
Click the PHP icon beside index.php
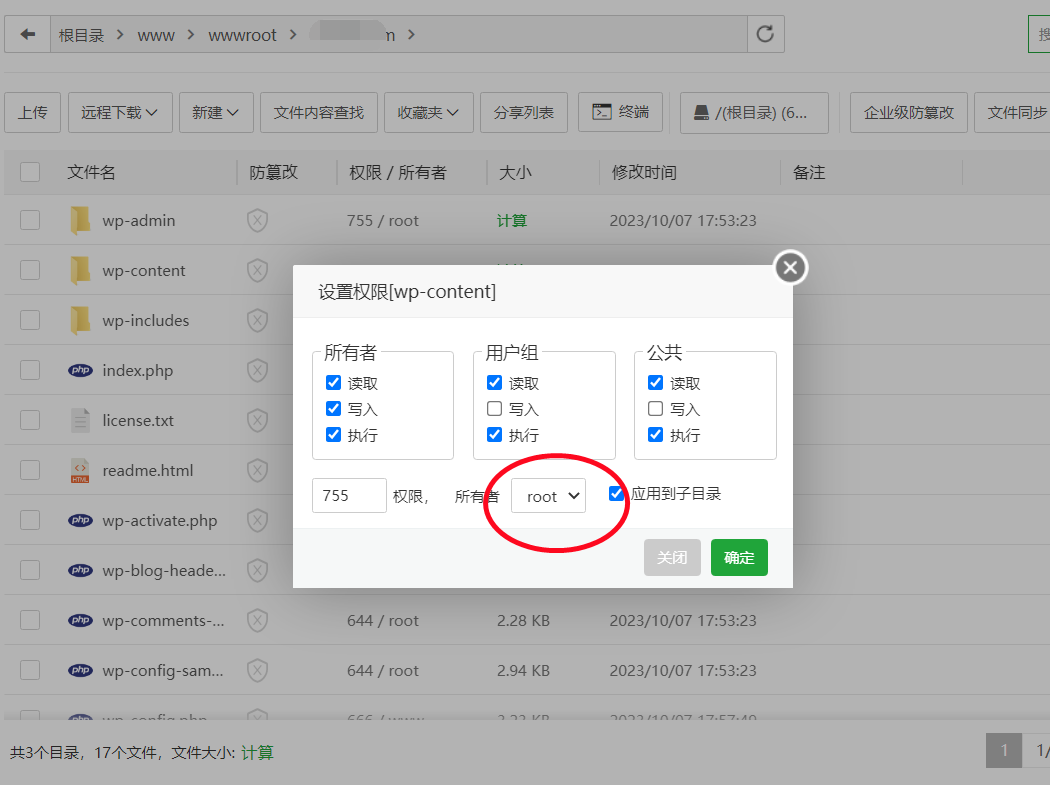[80, 370]
